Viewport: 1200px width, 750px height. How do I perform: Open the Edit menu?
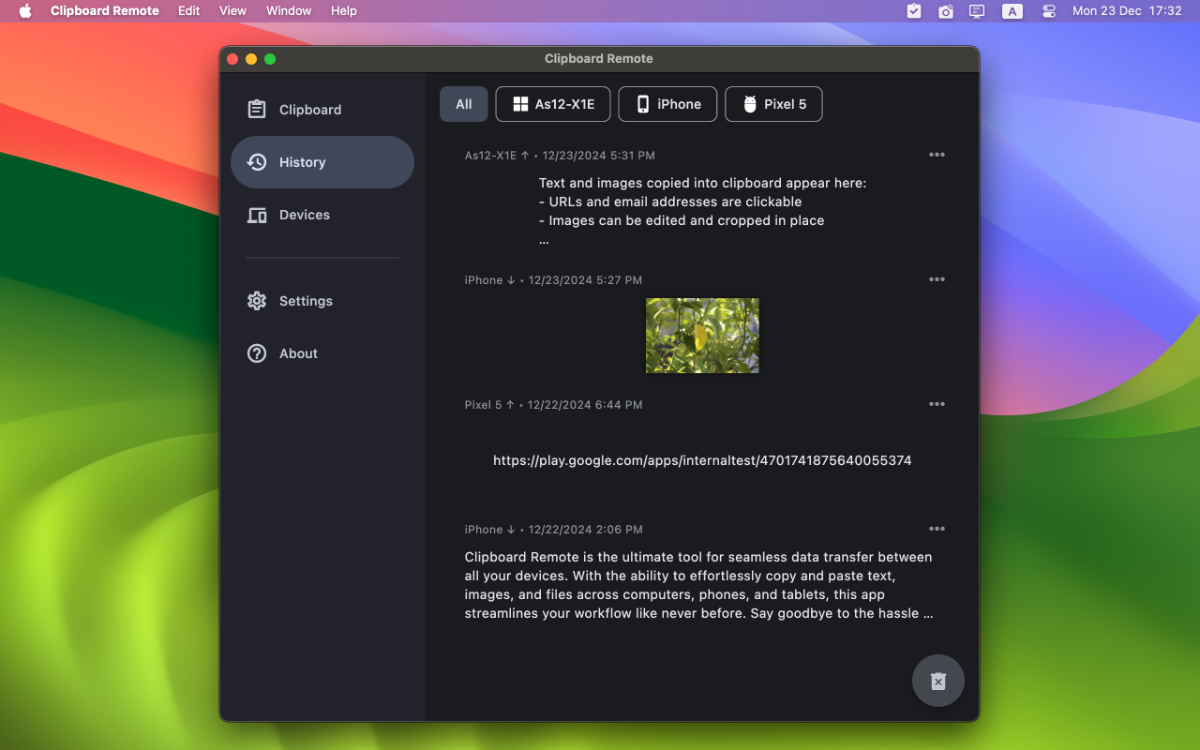coord(189,11)
